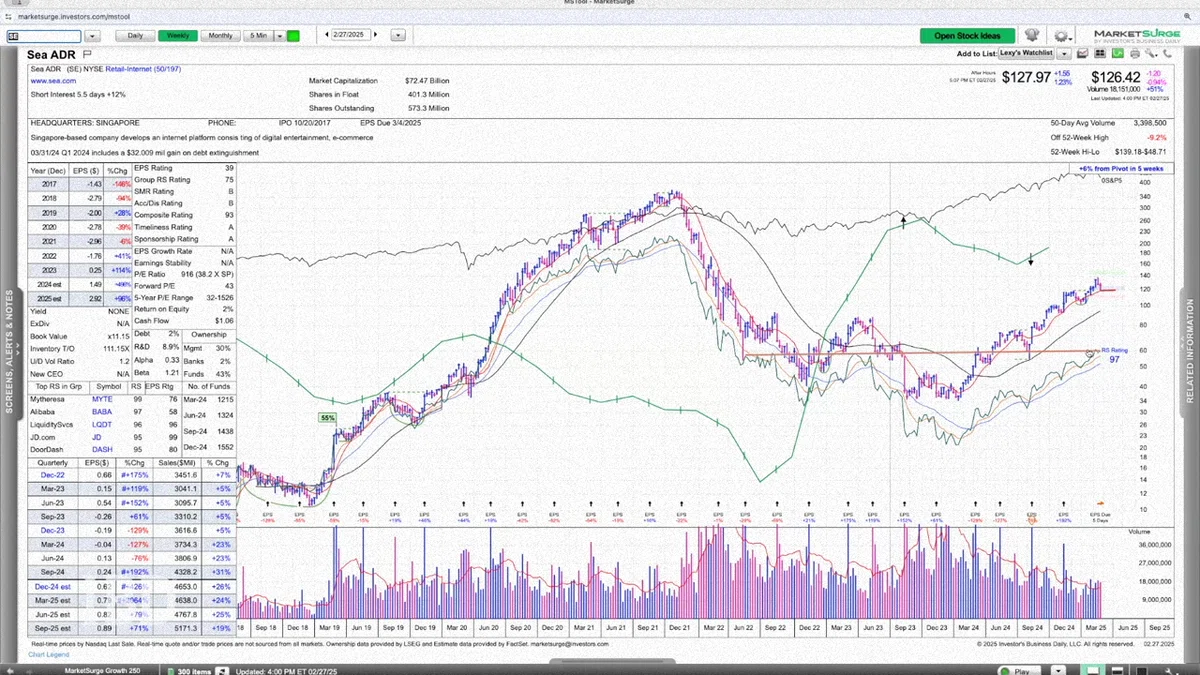Image resolution: width=1200 pixels, height=675 pixels.
Task: Focus the ticker symbol input field
Action: [44, 35]
